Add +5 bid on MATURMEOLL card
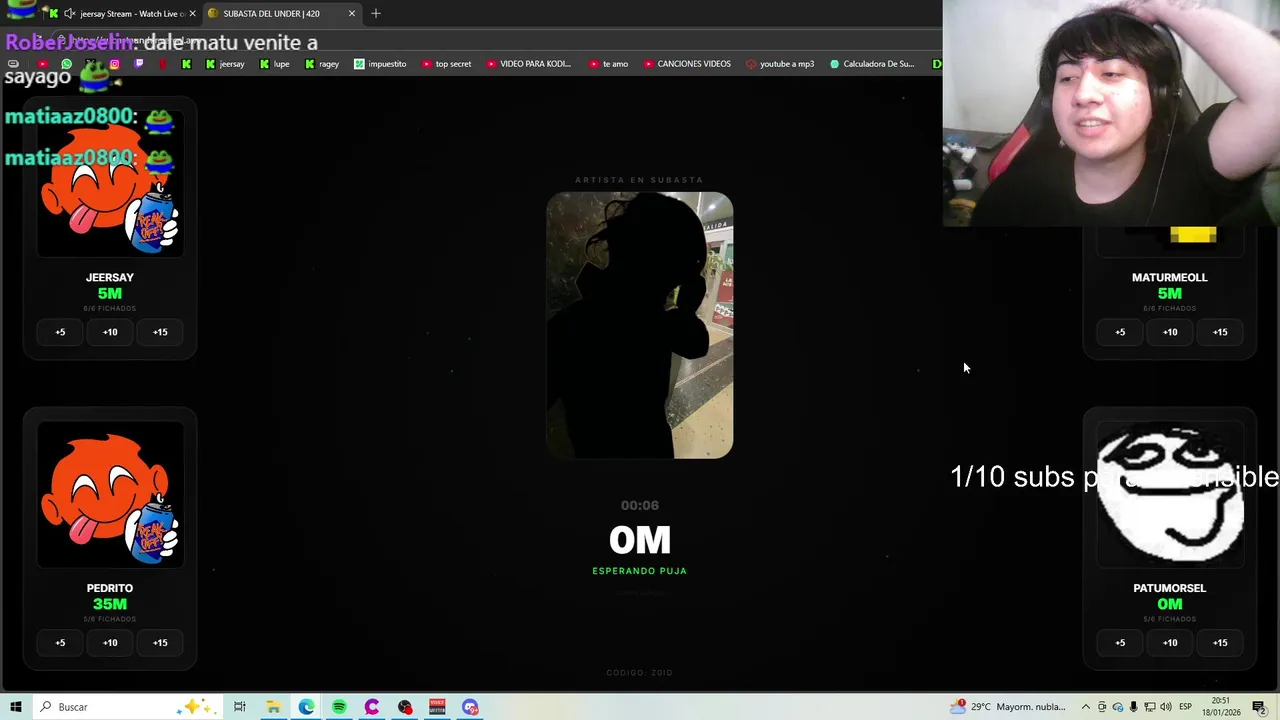This screenshot has height=720, width=1280. point(1120,332)
